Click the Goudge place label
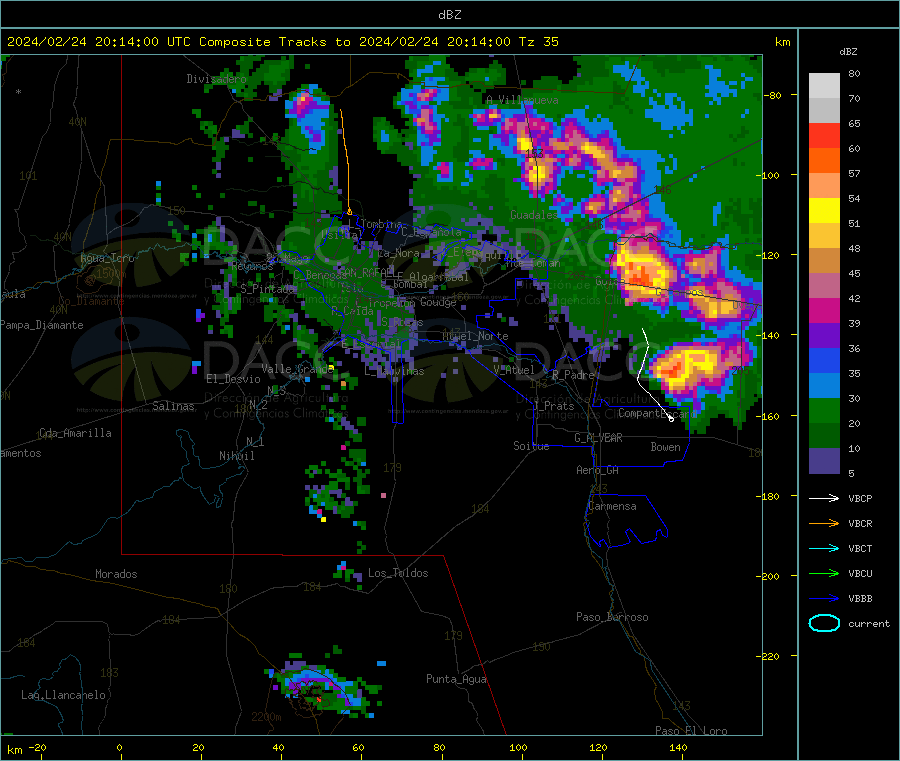The height and width of the screenshot is (761, 900). [x=438, y=302]
